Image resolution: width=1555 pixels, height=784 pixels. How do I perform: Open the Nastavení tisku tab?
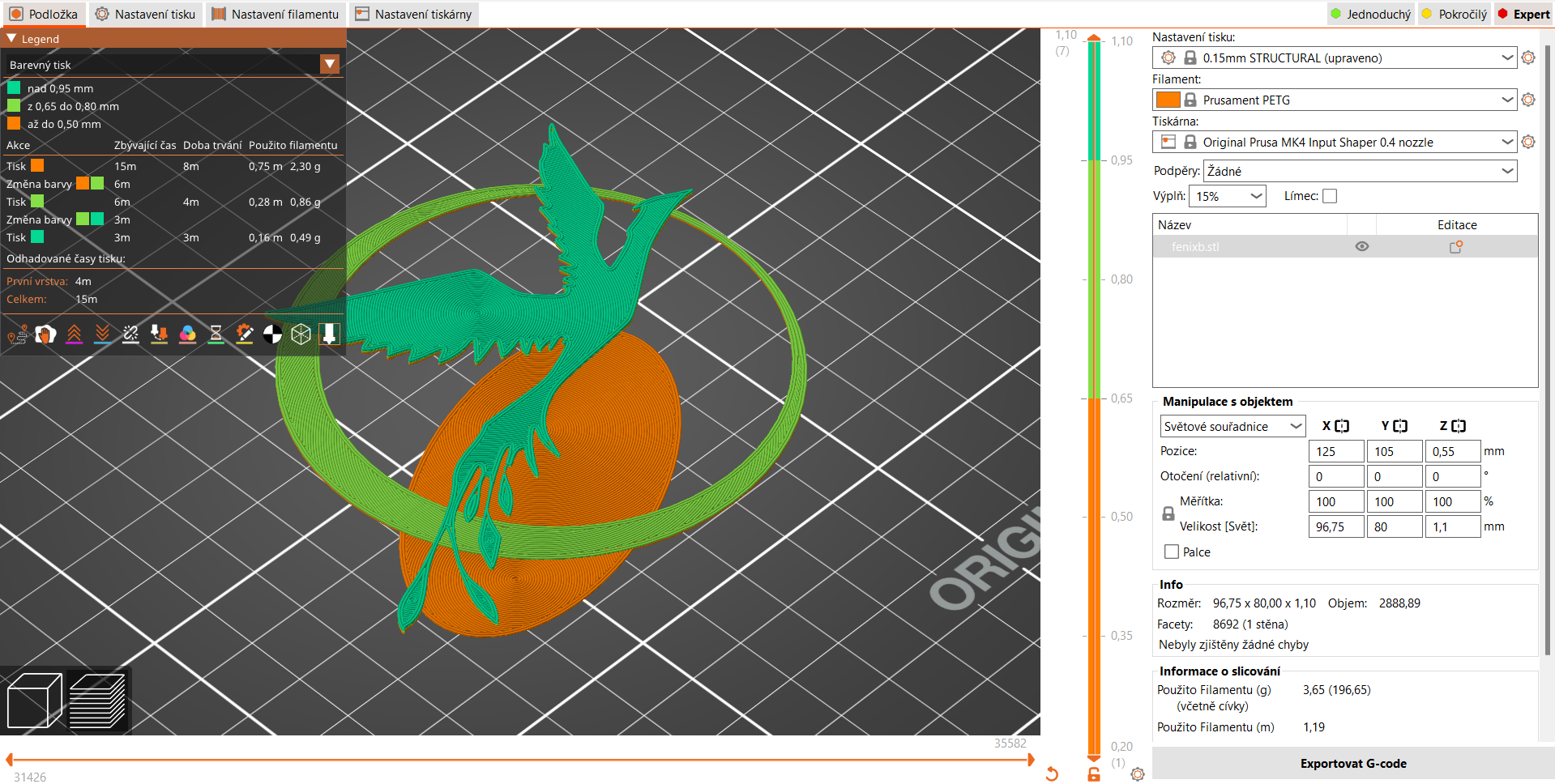tap(145, 14)
